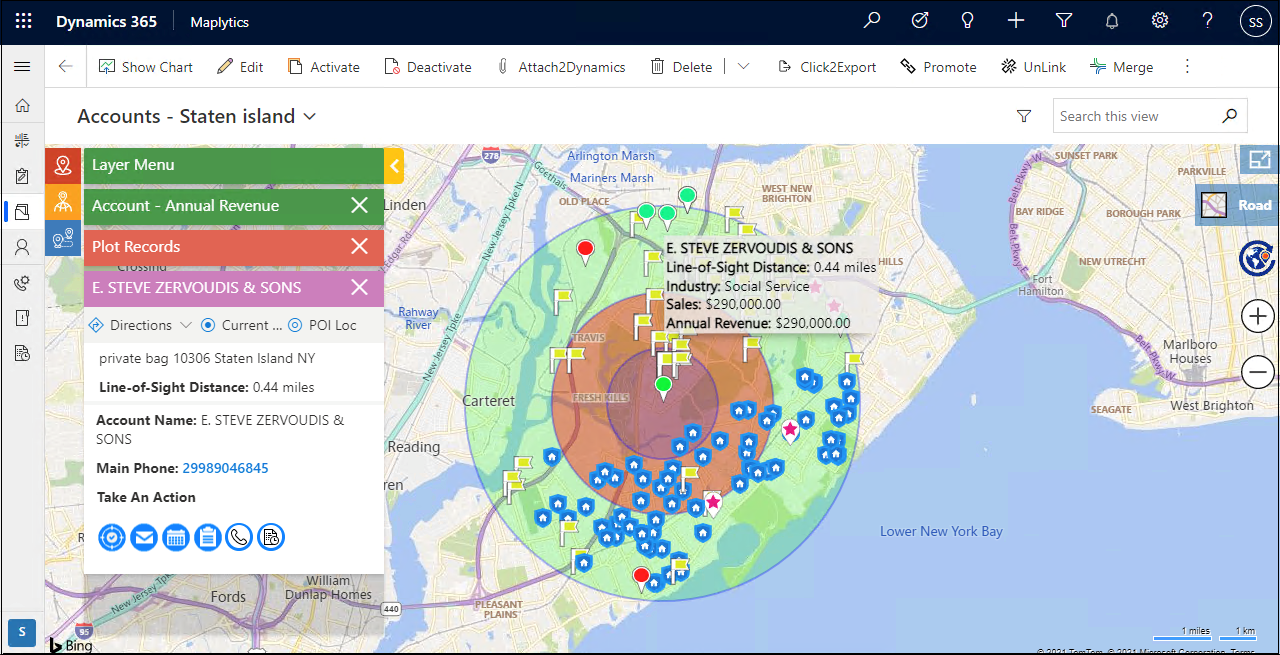Open the clipboard activities icon in sidebar
The width and height of the screenshot is (1280, 655).
(x=22, y=176)
